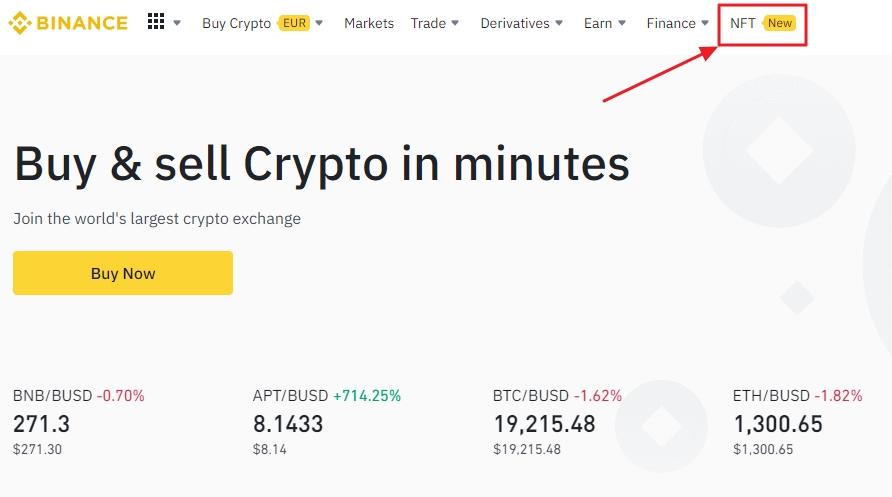
Task: Open the Derivatives dropdown menu
Action: click(521, 23)
